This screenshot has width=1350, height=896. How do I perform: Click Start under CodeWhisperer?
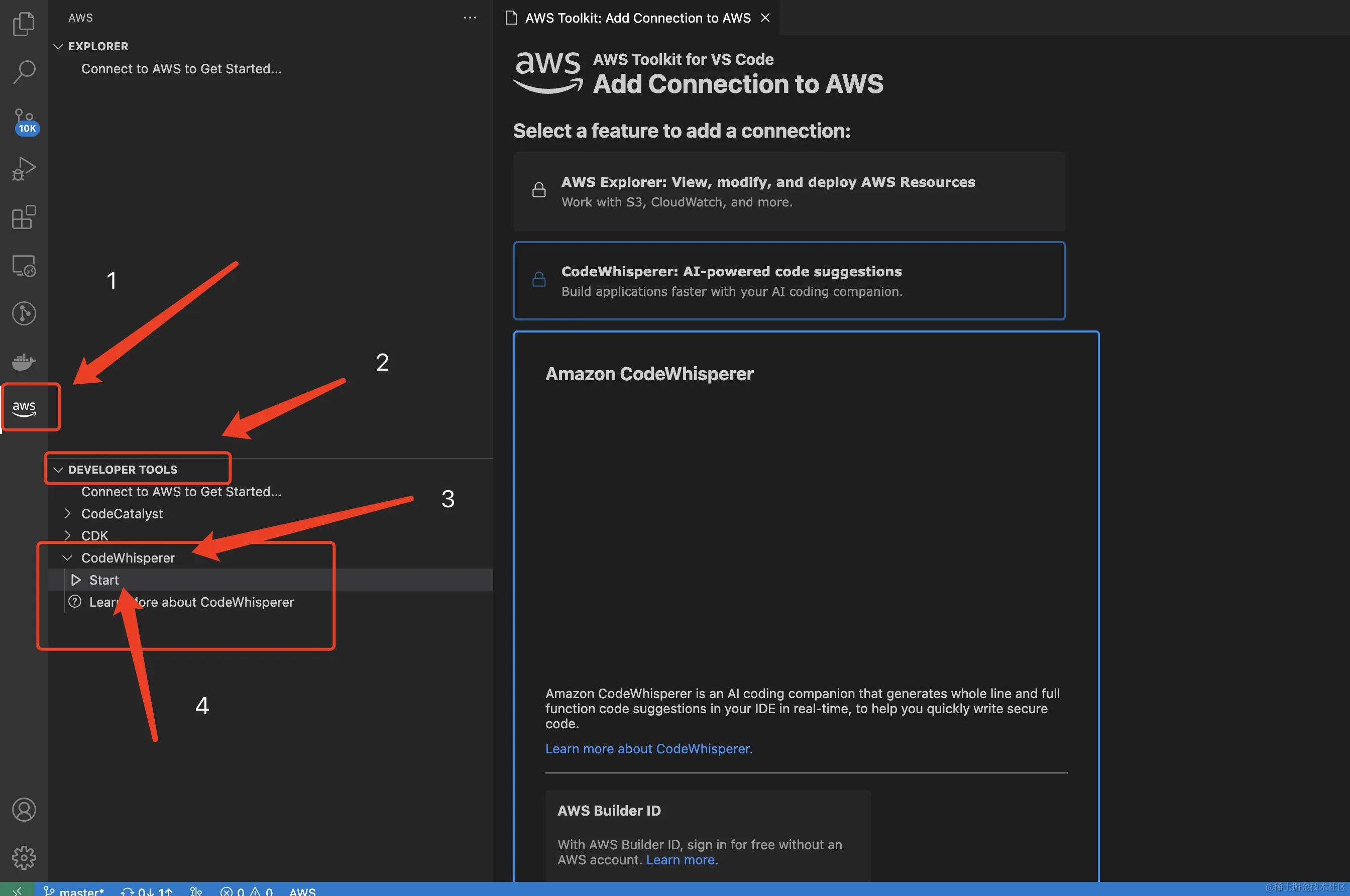point(104,580)
